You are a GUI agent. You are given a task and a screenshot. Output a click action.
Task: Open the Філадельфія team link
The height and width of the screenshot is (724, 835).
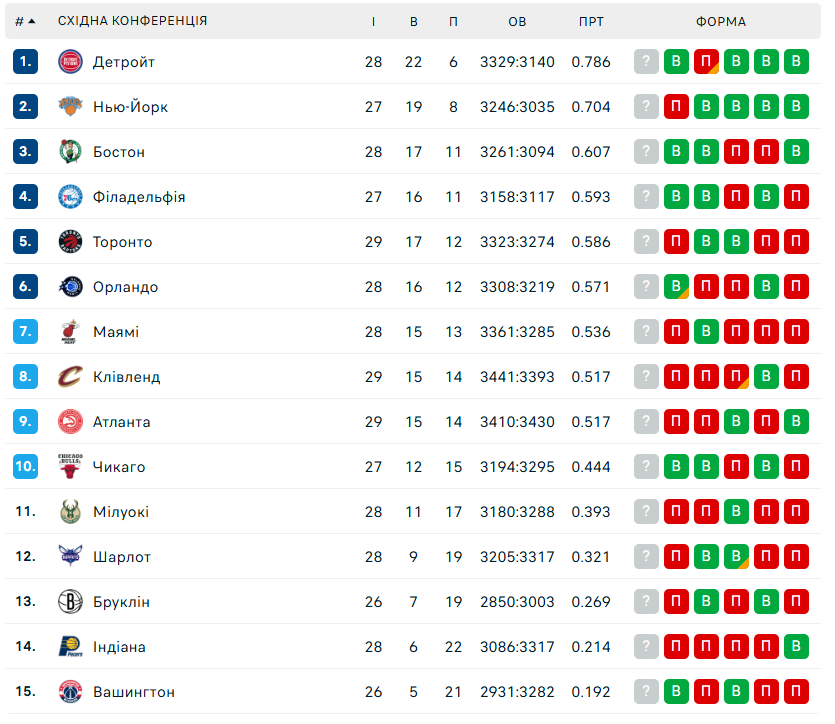(139, 197)
